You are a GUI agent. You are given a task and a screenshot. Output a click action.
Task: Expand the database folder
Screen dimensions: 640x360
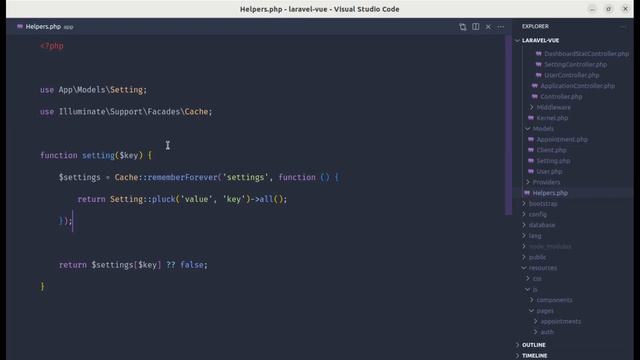pos(542,225)
